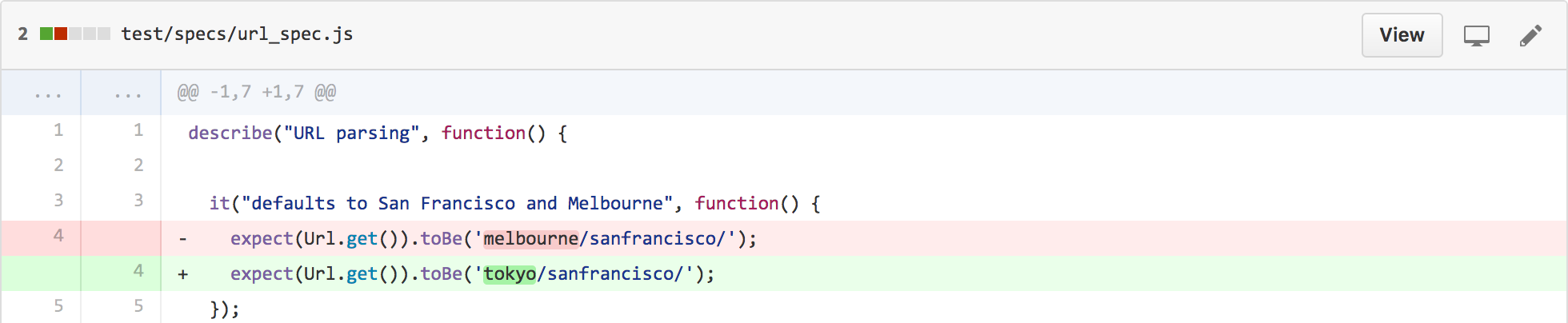
Task: Click the plus marker on the added line
Action: point(183,274)
